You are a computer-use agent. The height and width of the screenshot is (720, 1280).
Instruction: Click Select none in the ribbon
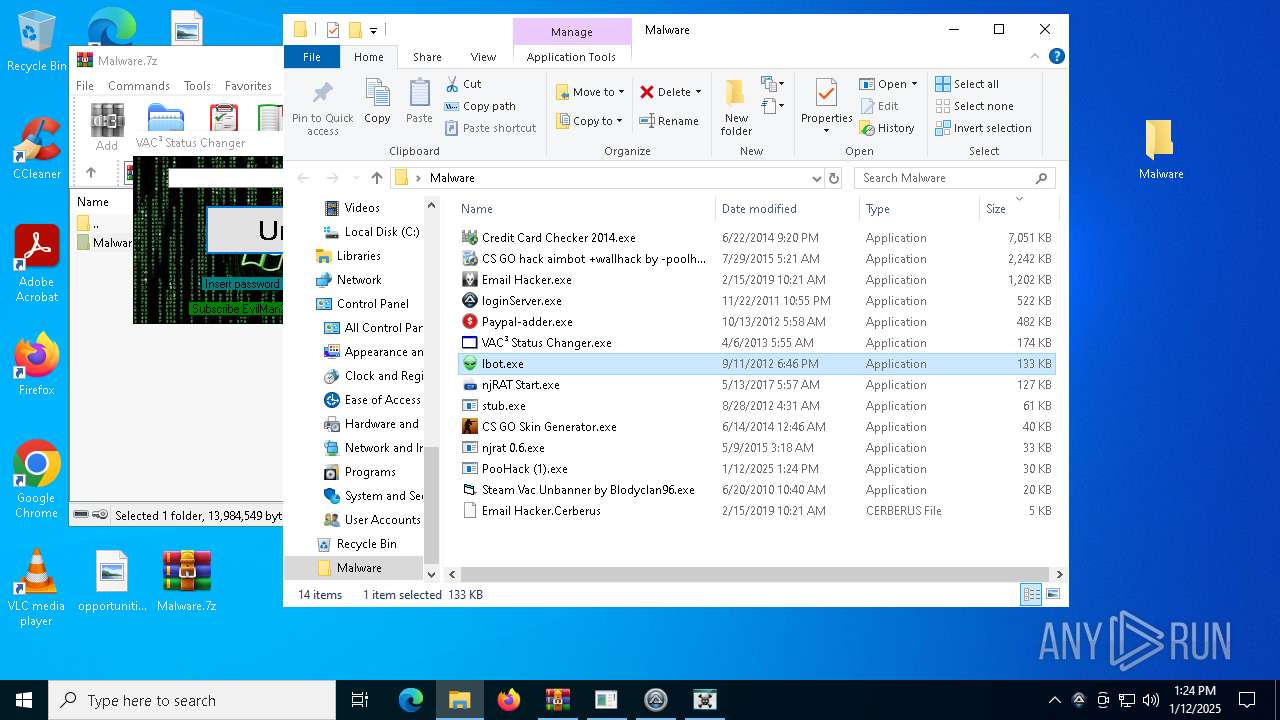point(975,106)
